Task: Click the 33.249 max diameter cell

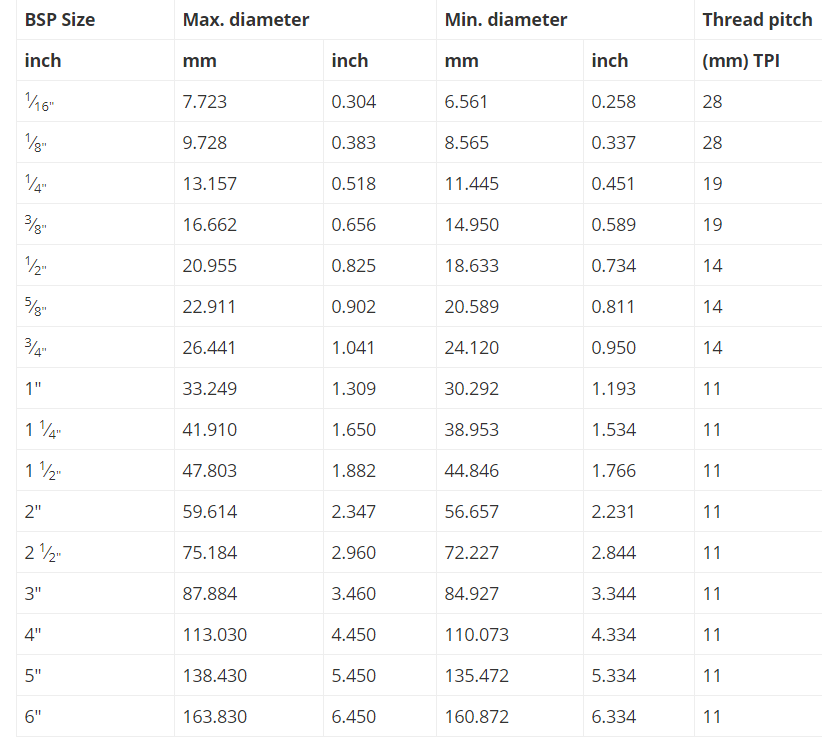Action: pyautogui.click(x=249, y=388)
